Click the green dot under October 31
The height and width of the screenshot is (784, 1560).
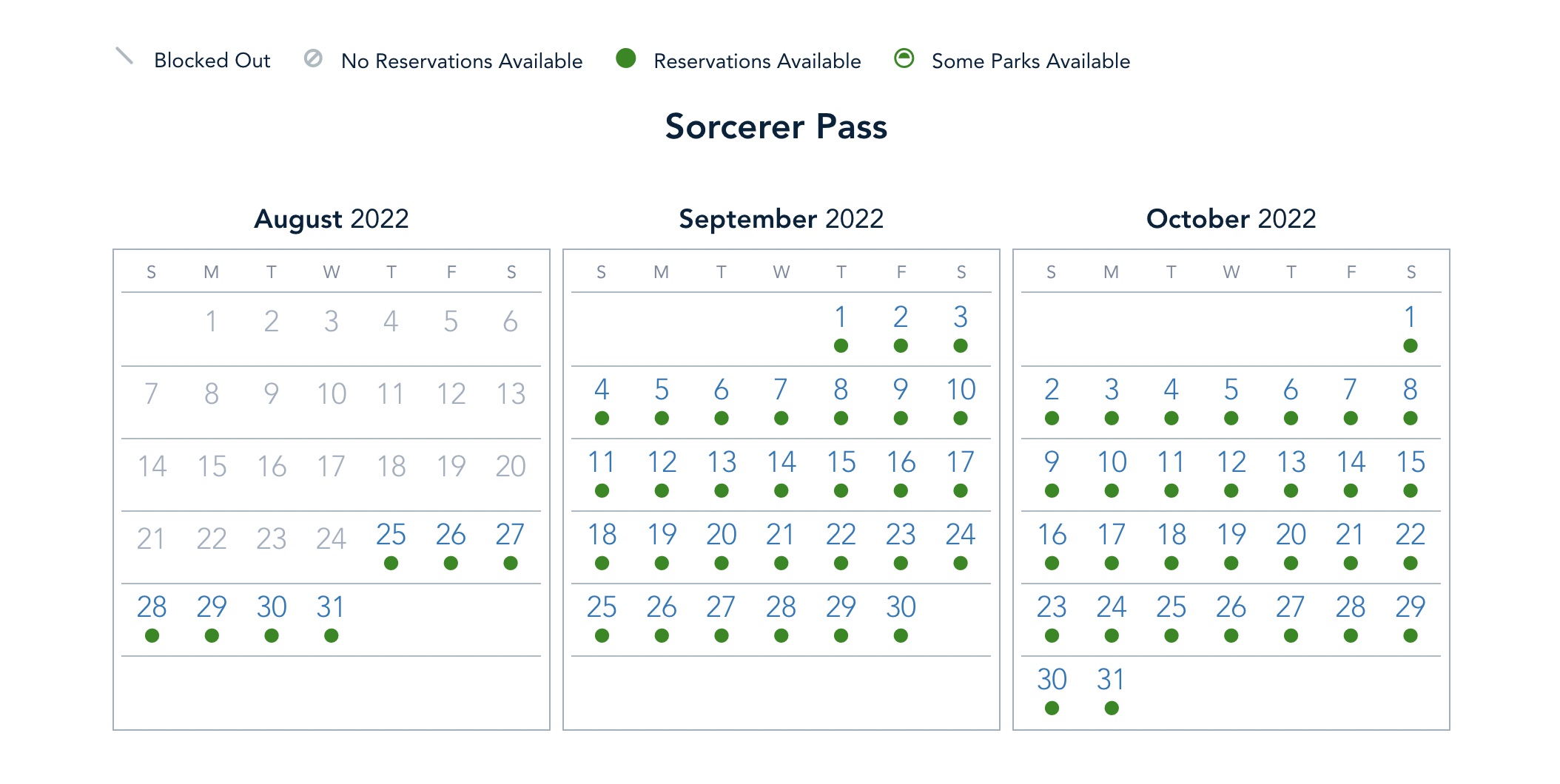pos(1111,709)
